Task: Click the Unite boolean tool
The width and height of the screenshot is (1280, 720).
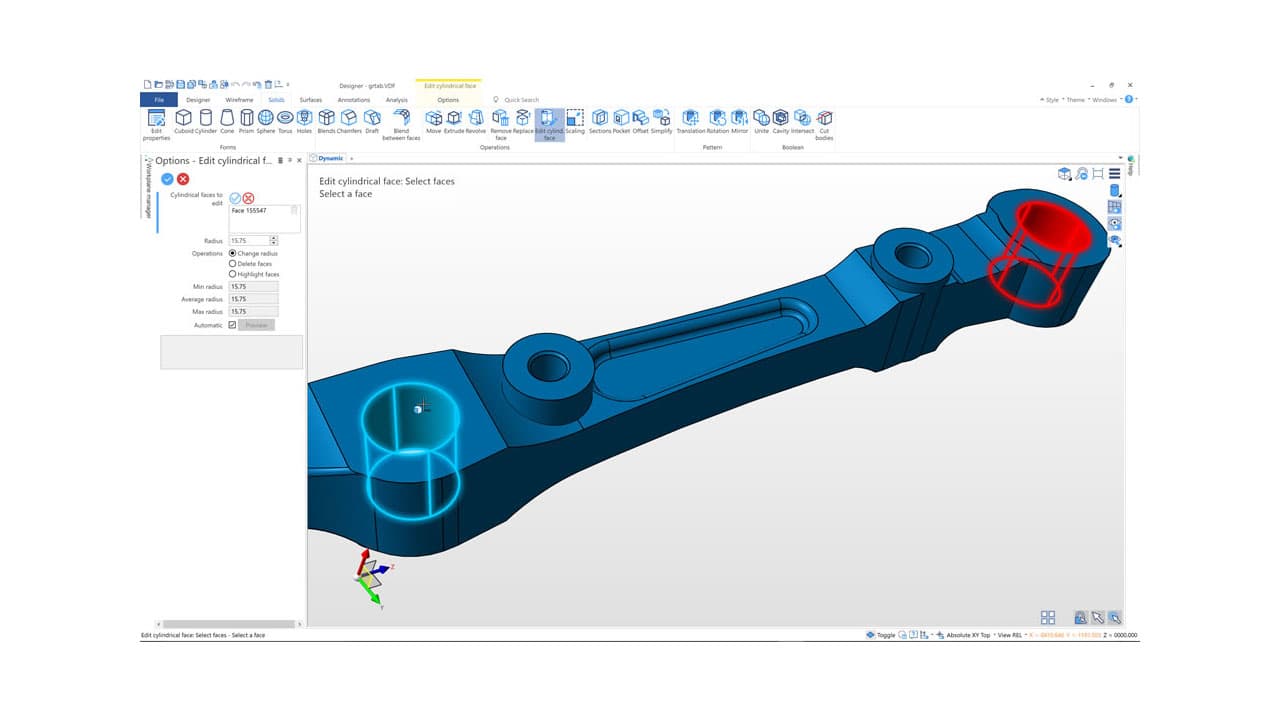Action: pos(762,117)
